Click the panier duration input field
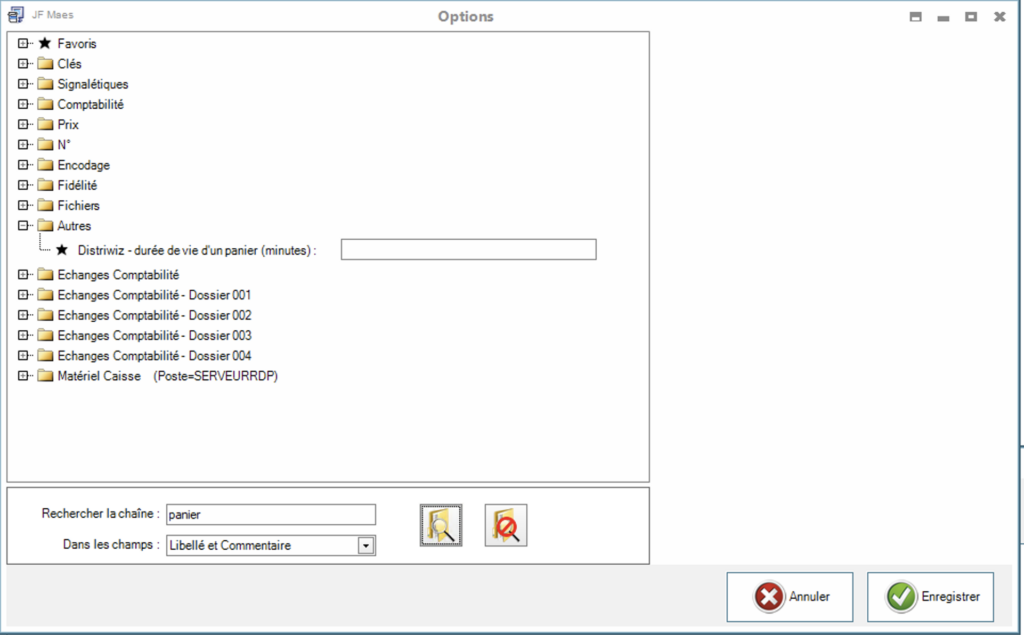The image size is (1024, 635). click(x=468, y=250)
